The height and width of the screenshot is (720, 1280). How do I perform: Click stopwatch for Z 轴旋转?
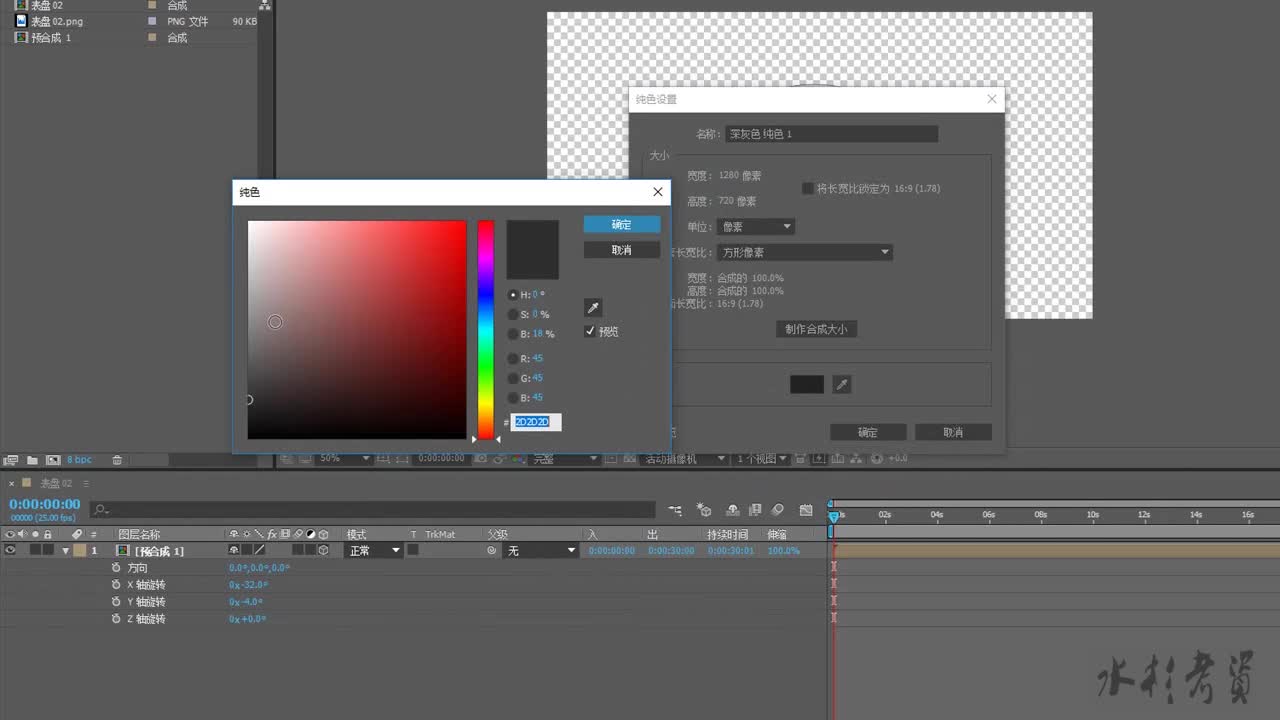(x=116, y=618)
